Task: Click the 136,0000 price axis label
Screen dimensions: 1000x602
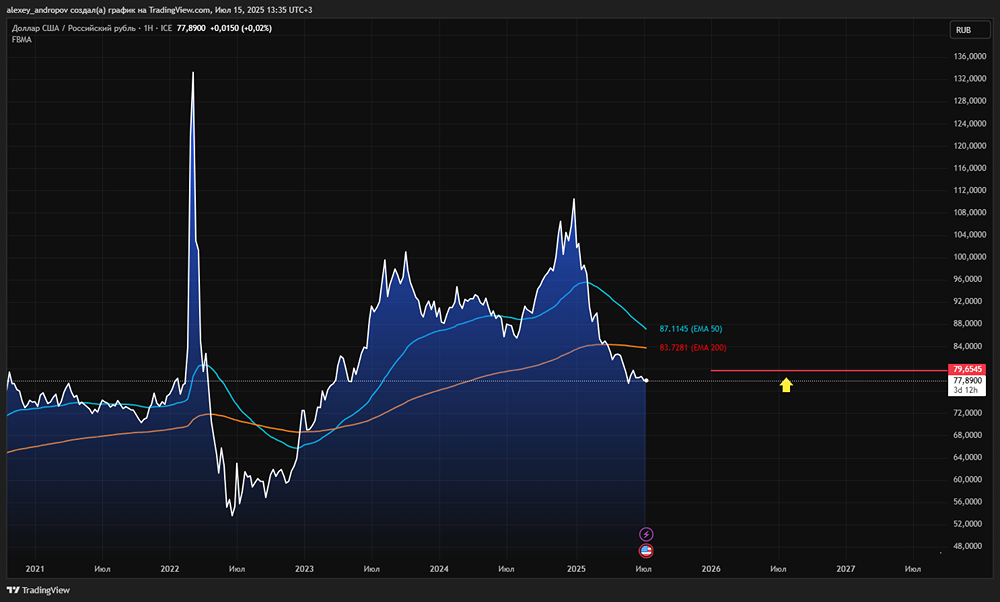Action: 969,56
